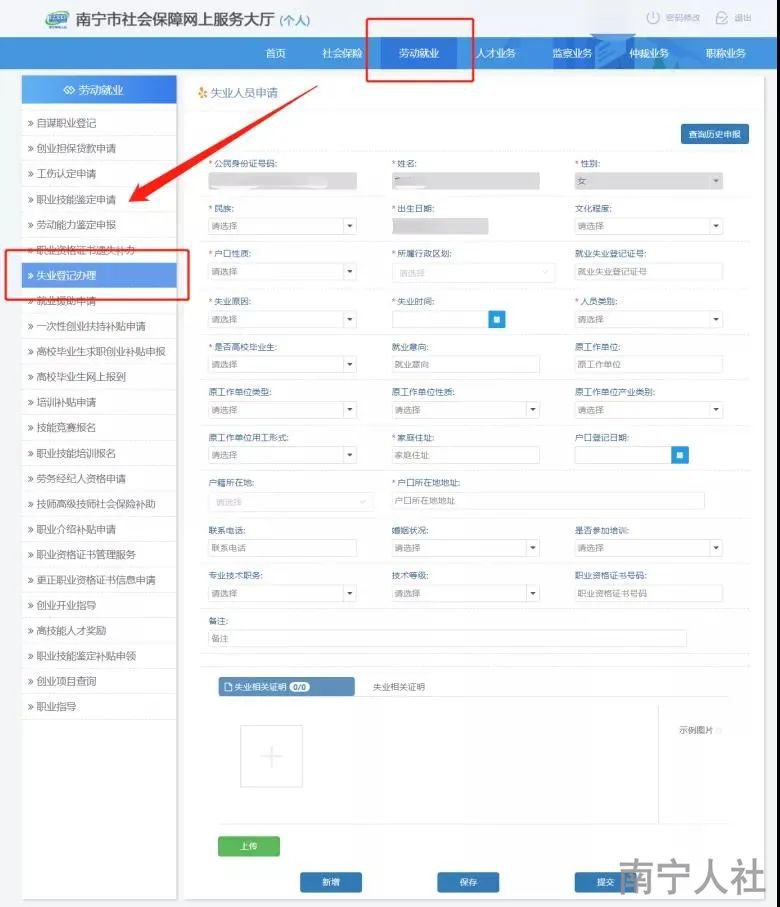Expand the 文化程度 dropdown
Screen dimensions: 780x907
tap(649, 226)
